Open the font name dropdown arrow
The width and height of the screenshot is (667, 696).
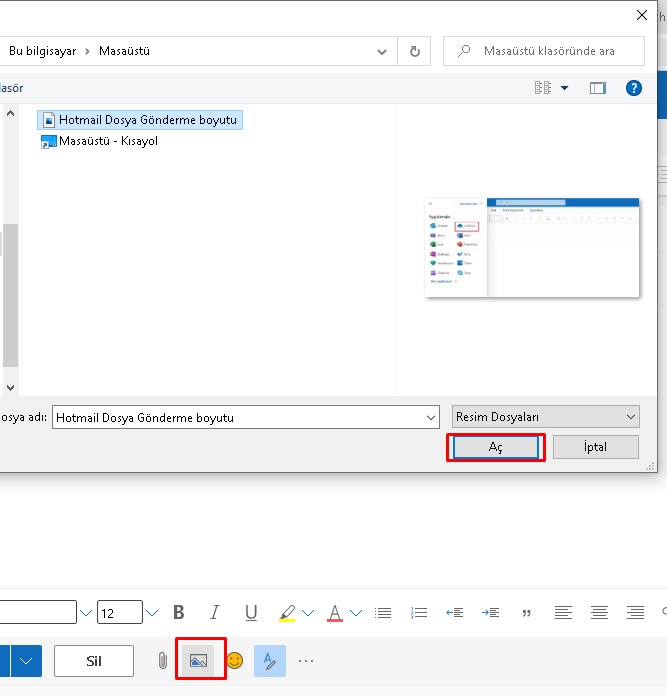86,613
